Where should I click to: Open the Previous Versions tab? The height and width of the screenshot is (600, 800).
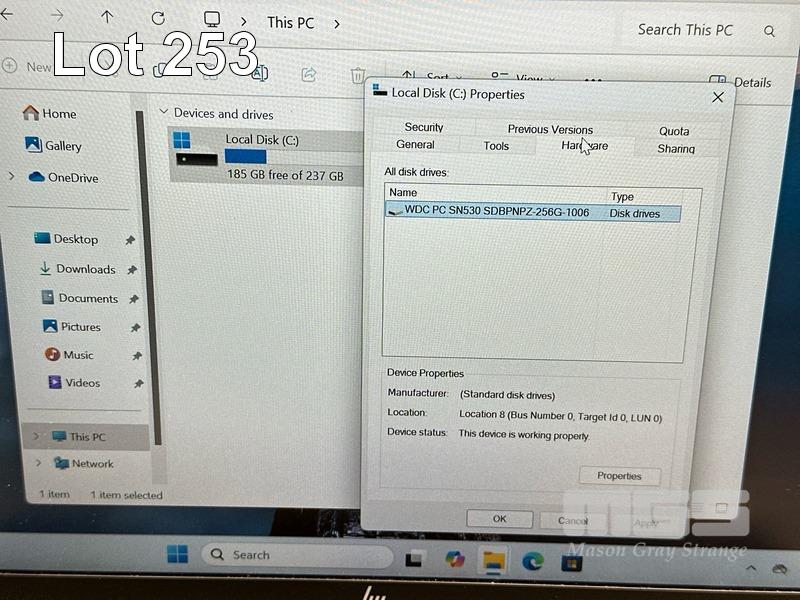point(550,129)
